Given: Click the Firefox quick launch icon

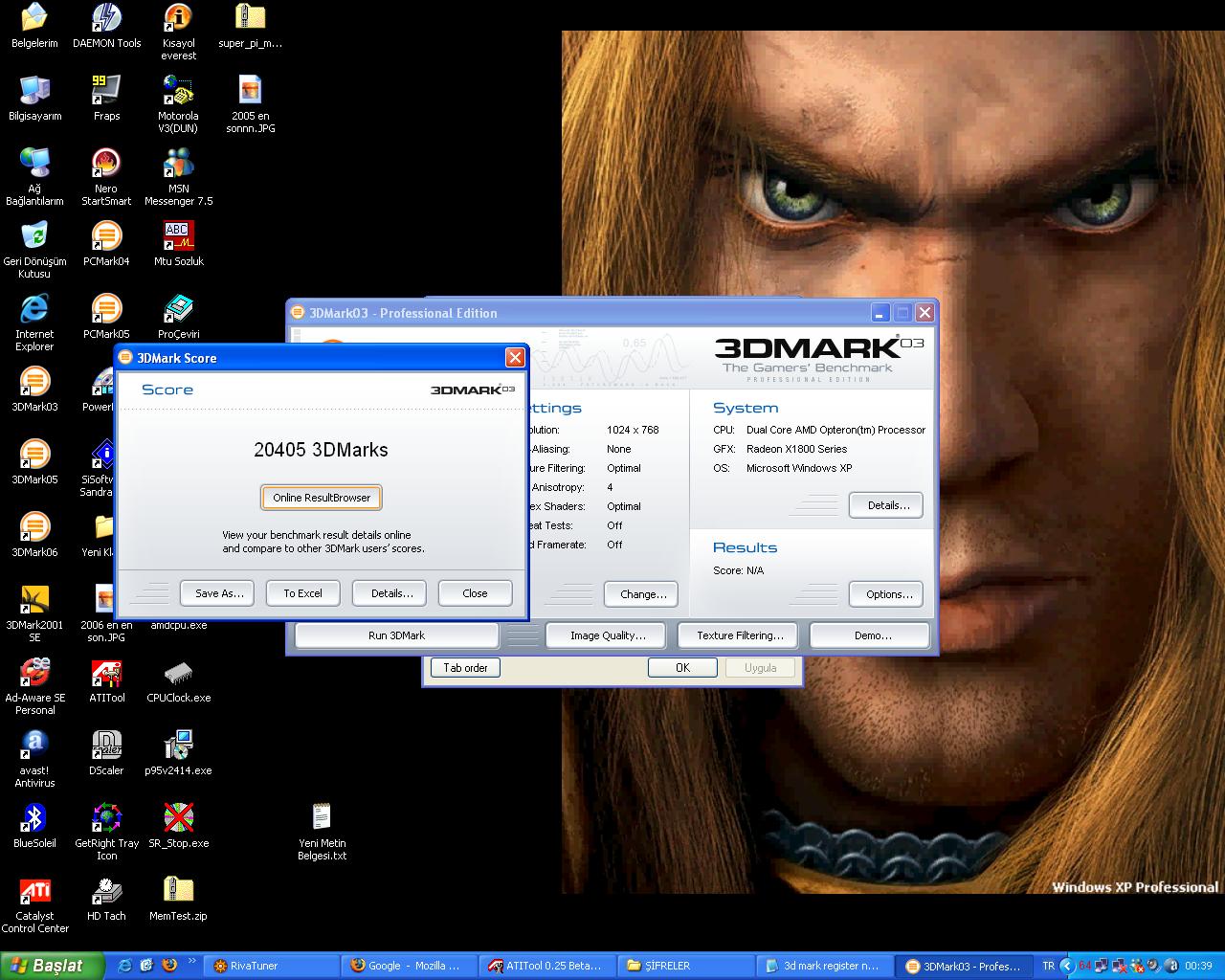Looking at the screenshot, I should point(169,966).
